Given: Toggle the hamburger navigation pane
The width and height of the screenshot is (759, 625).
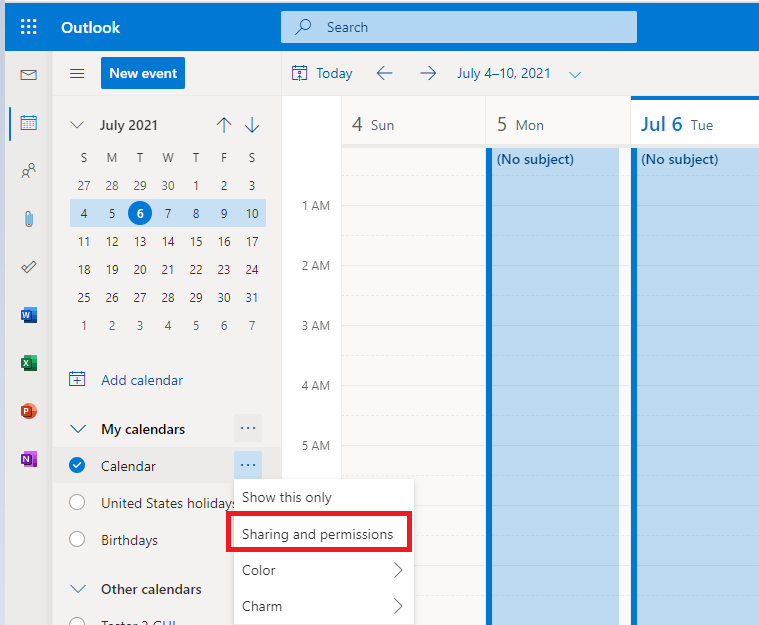Looking at the screenshot, I should pyautogui.click(x=77, y=73).
